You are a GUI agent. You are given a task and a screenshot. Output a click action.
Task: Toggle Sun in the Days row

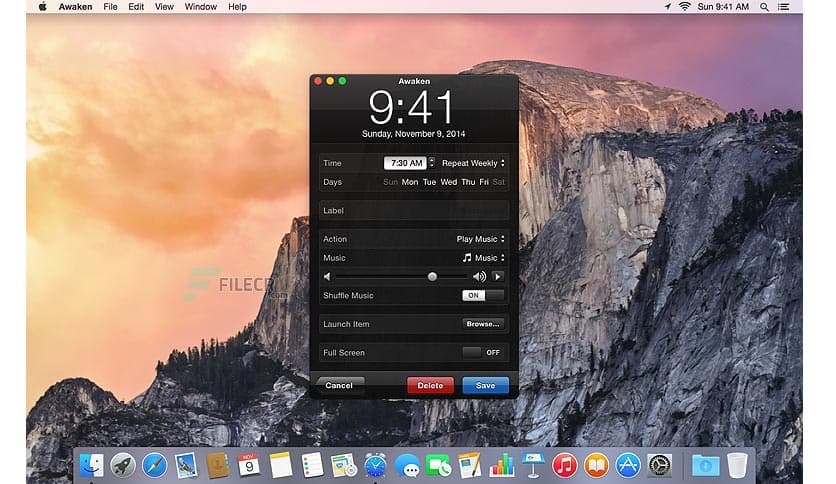click(x=390, y=182)
